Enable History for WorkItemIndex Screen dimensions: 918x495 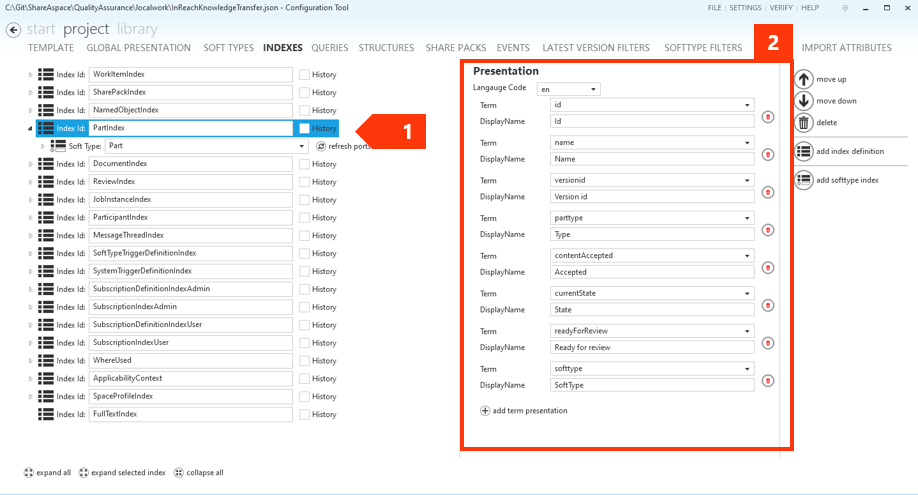tap(304, 75)
